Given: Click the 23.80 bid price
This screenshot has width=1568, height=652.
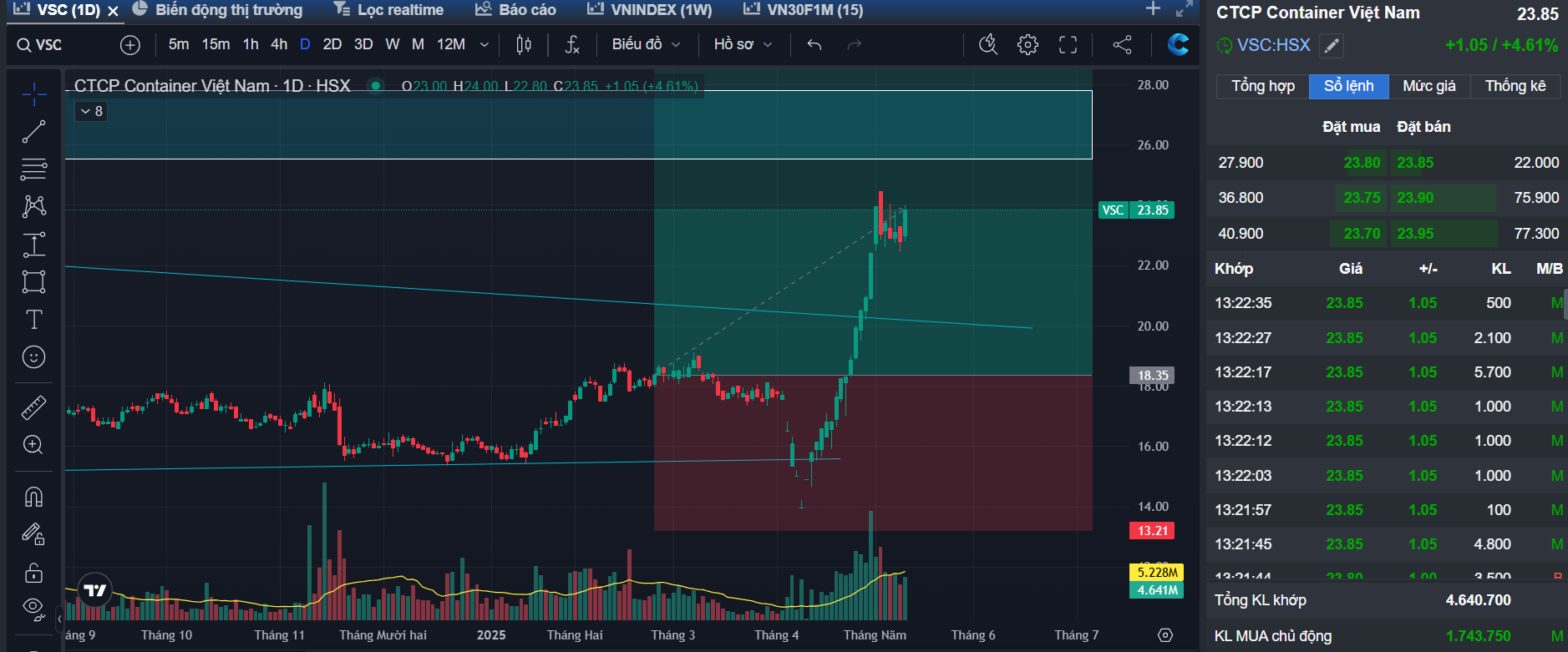Looking at the screenshot, I should [x=1362, y=163].
